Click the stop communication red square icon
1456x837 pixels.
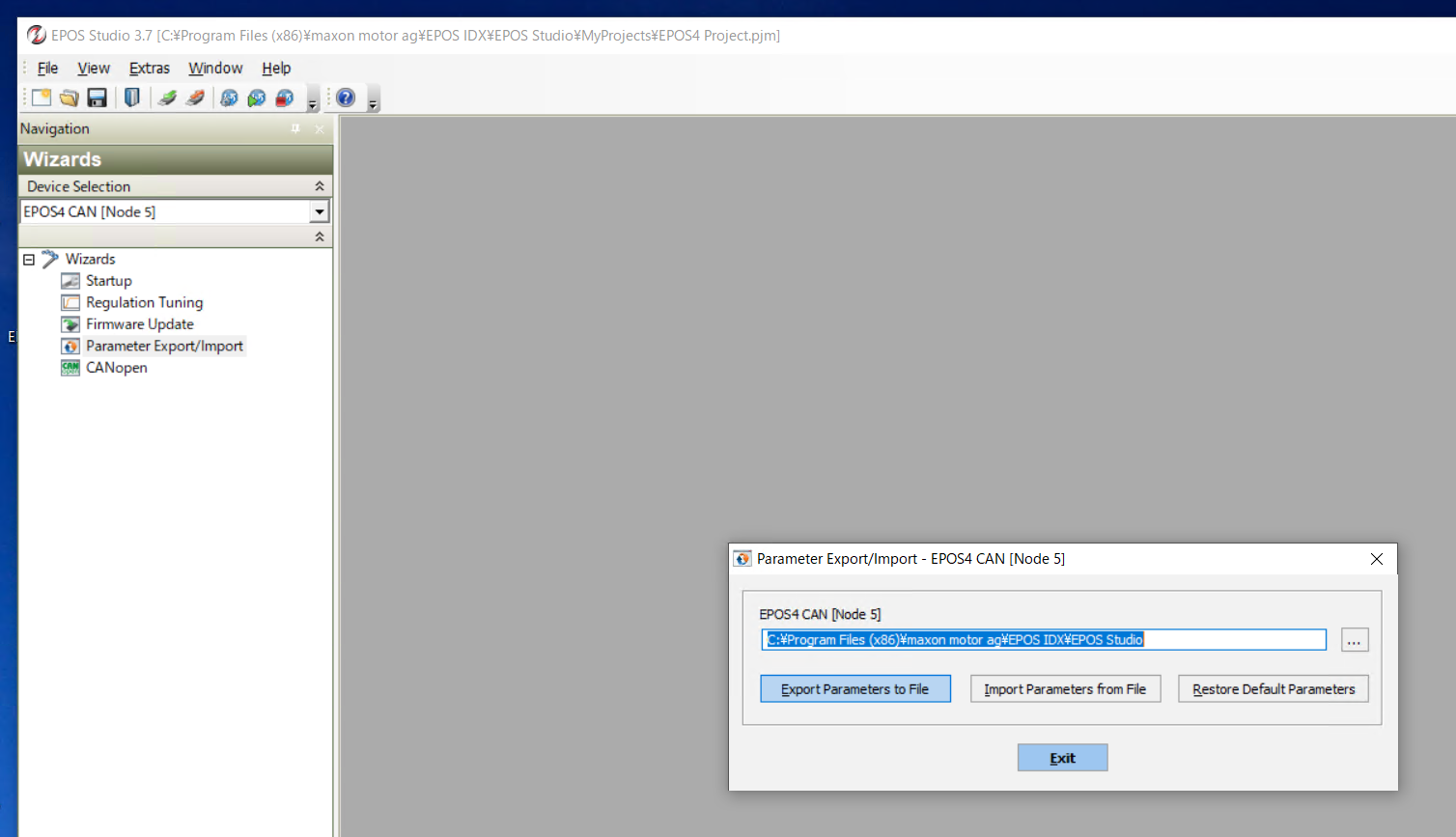(285, 98)
